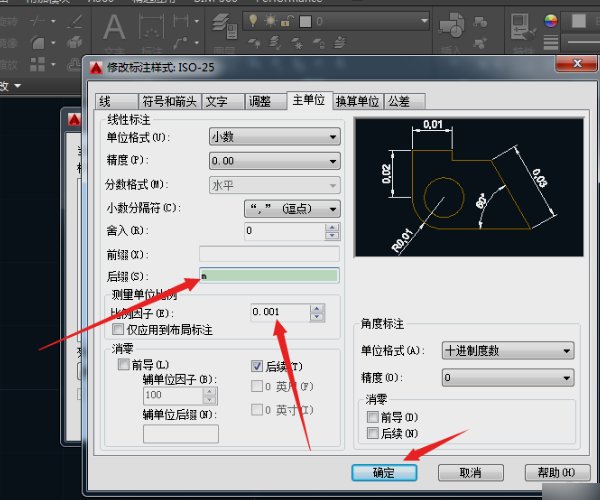
Task: Expand the Fillet tool dropdown arrow
Action: pos(53,42)
